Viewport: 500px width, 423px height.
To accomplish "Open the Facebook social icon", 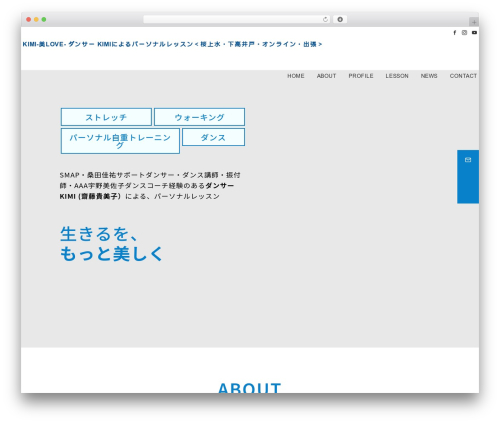I will click(x=454, y=33).
